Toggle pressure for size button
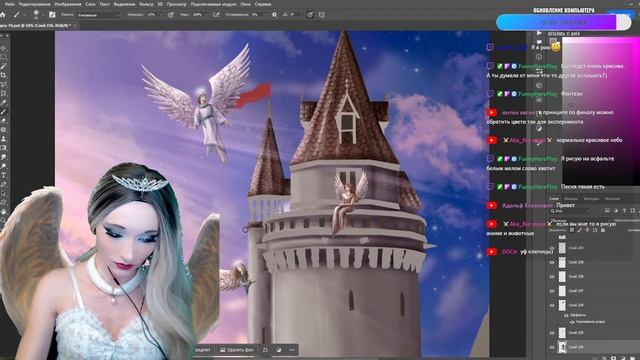Screen dimensions: 640x360 pos(310,15)
